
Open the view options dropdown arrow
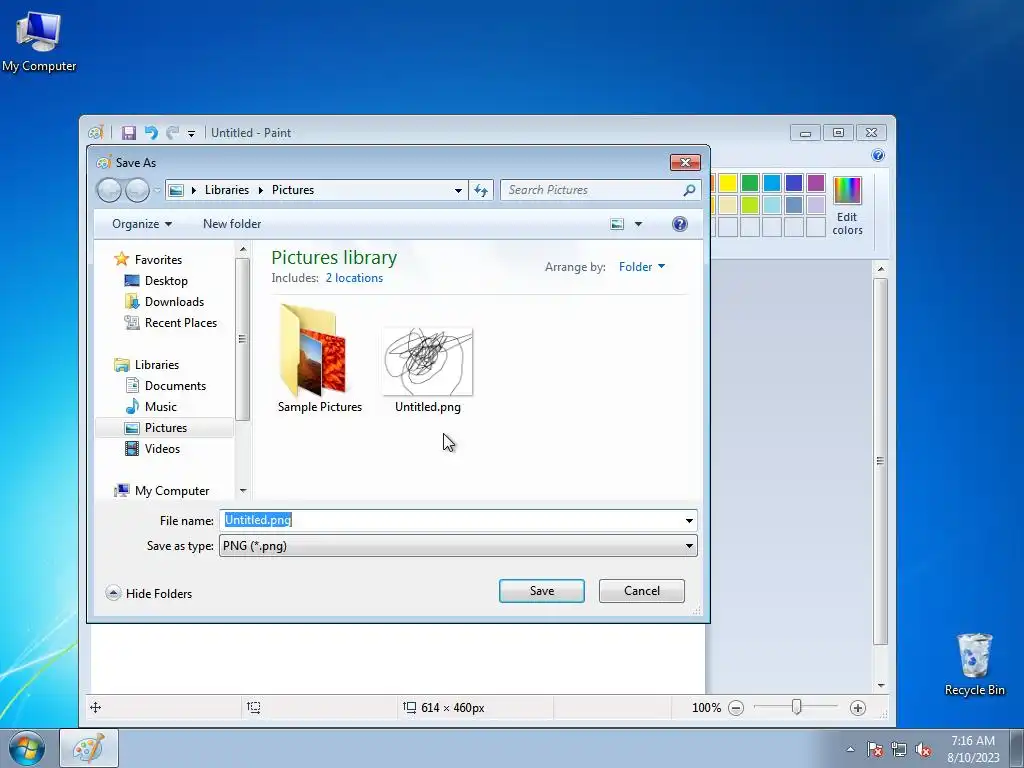638,224
